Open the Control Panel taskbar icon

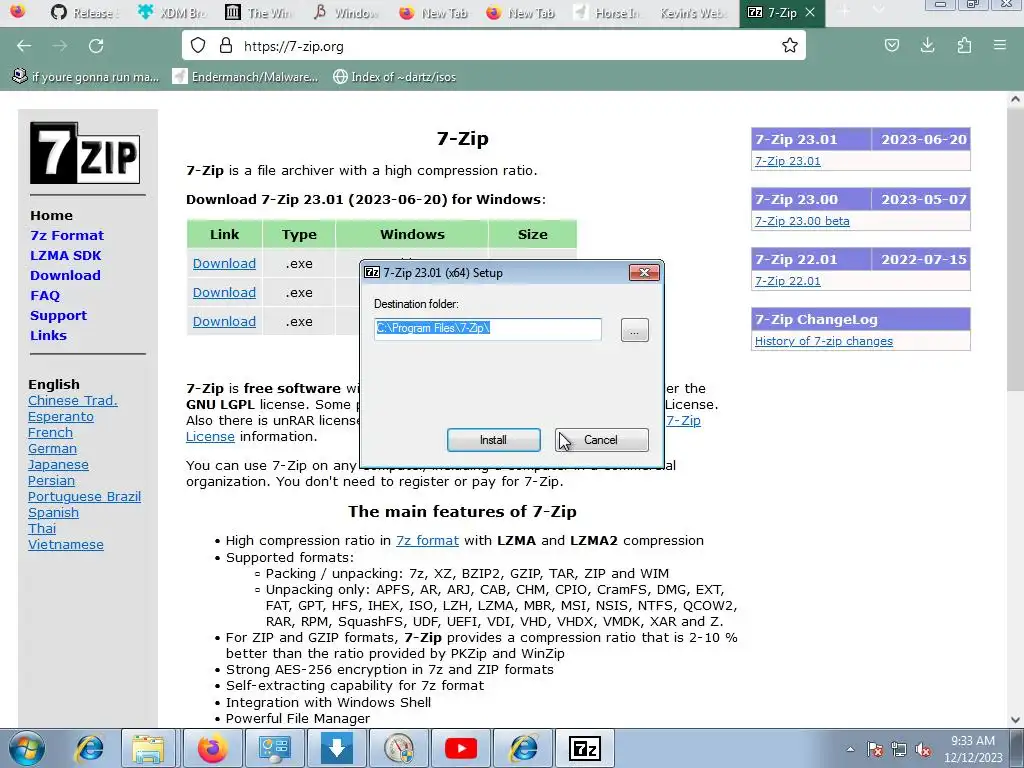point(275,748)
